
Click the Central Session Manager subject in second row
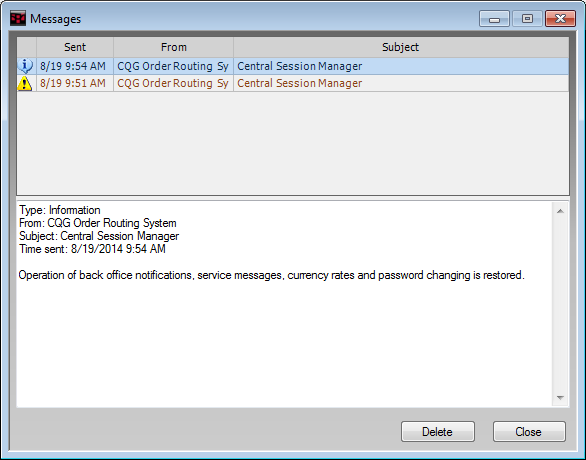299,83
